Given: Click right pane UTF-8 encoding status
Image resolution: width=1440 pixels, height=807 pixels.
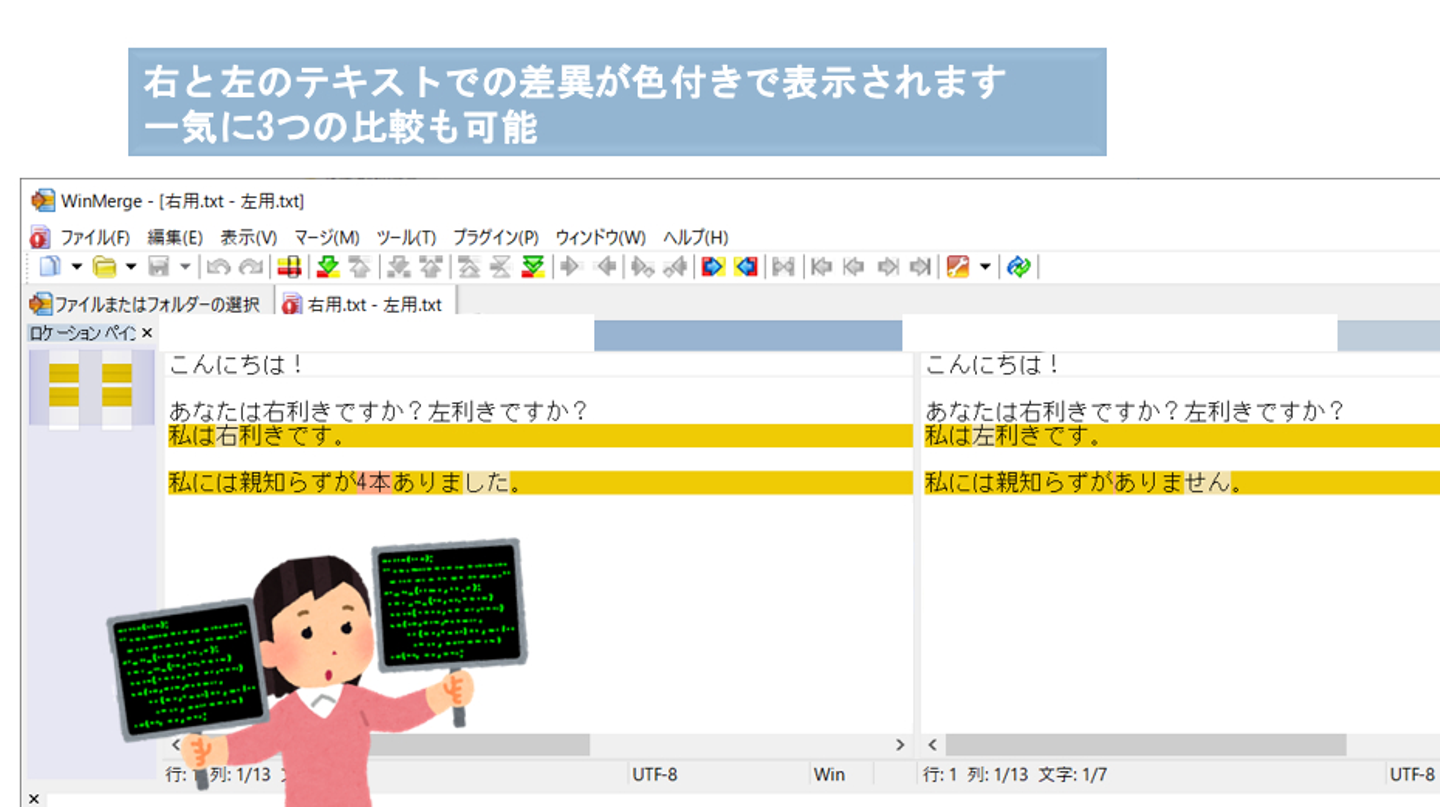Looking at the screenshot, I should (x=1412, y=774).
